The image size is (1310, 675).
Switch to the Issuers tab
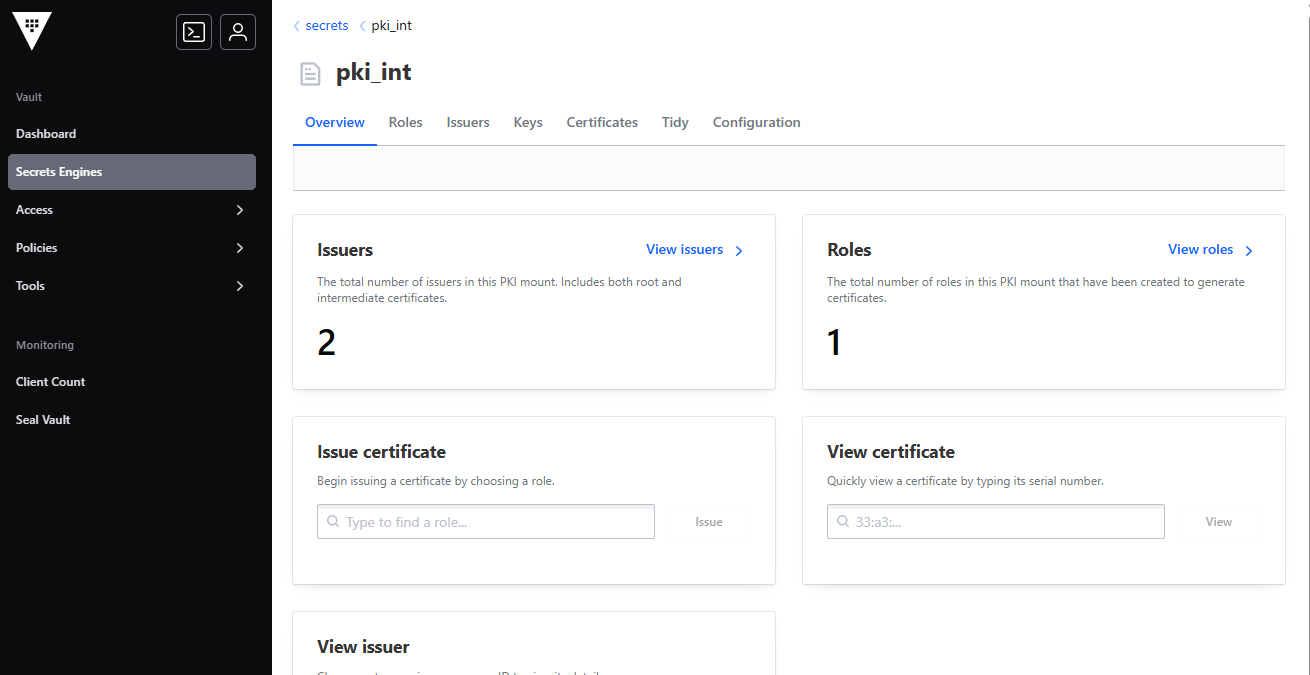click(468, 122)
